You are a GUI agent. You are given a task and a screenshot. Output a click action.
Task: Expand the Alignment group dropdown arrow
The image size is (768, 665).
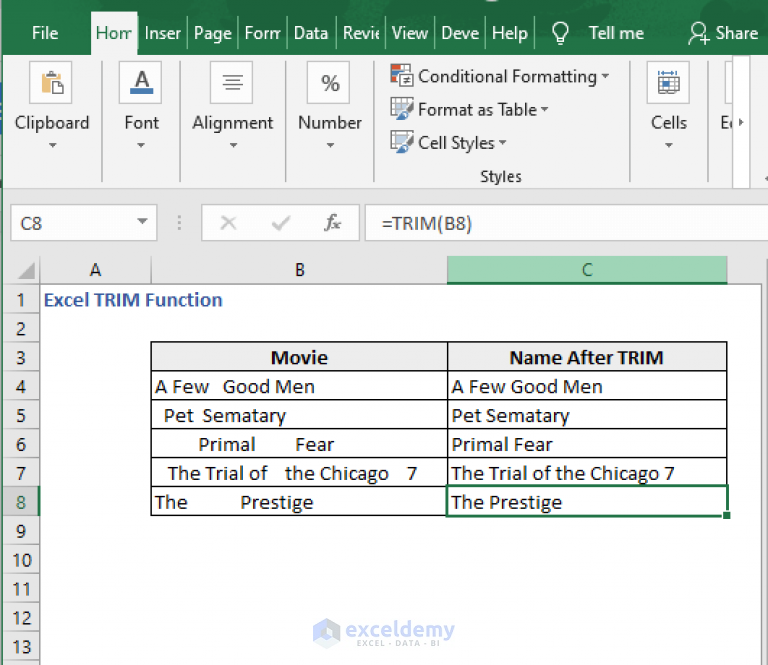233,145
